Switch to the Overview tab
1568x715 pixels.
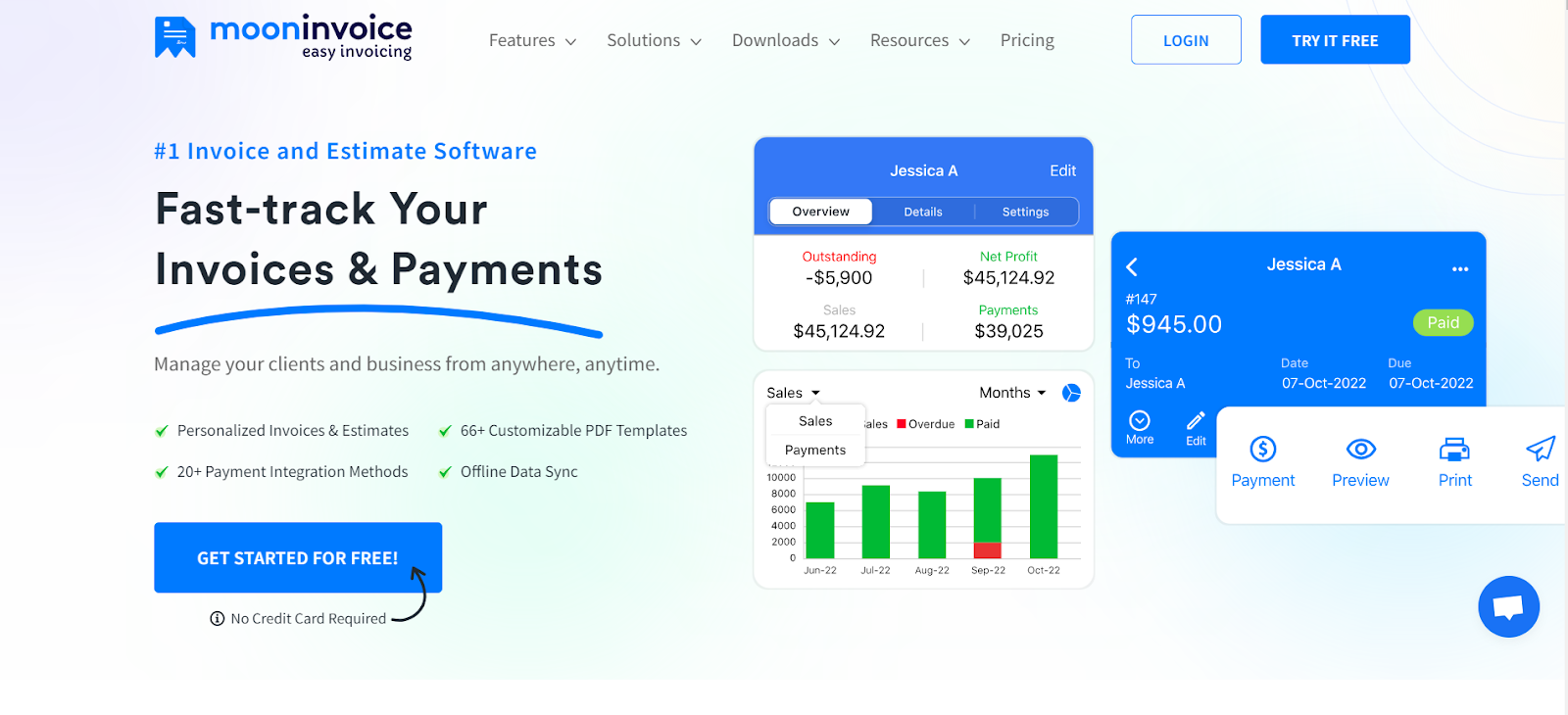(x=821, y=212)
